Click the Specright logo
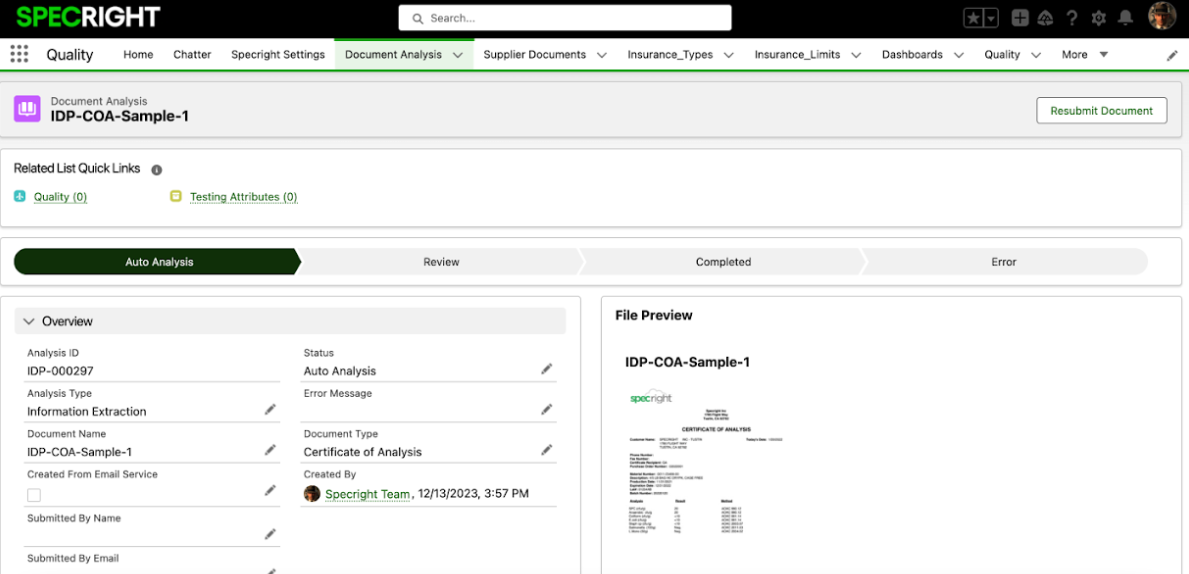This screenshot has width=1189, height=574. pos(88,17)
